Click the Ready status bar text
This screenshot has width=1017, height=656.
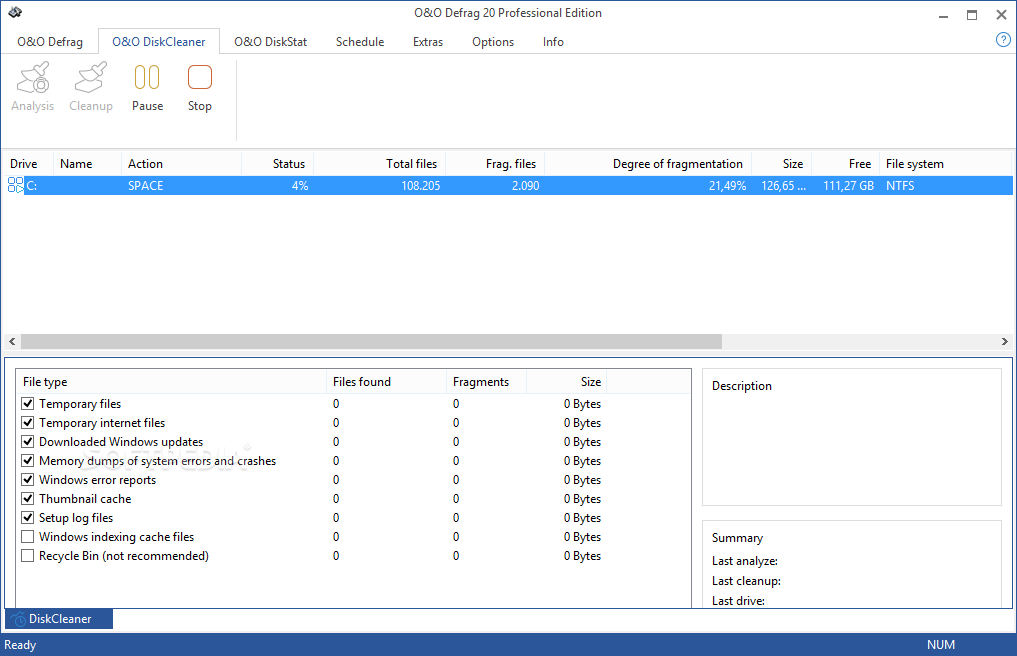point(20,645)
